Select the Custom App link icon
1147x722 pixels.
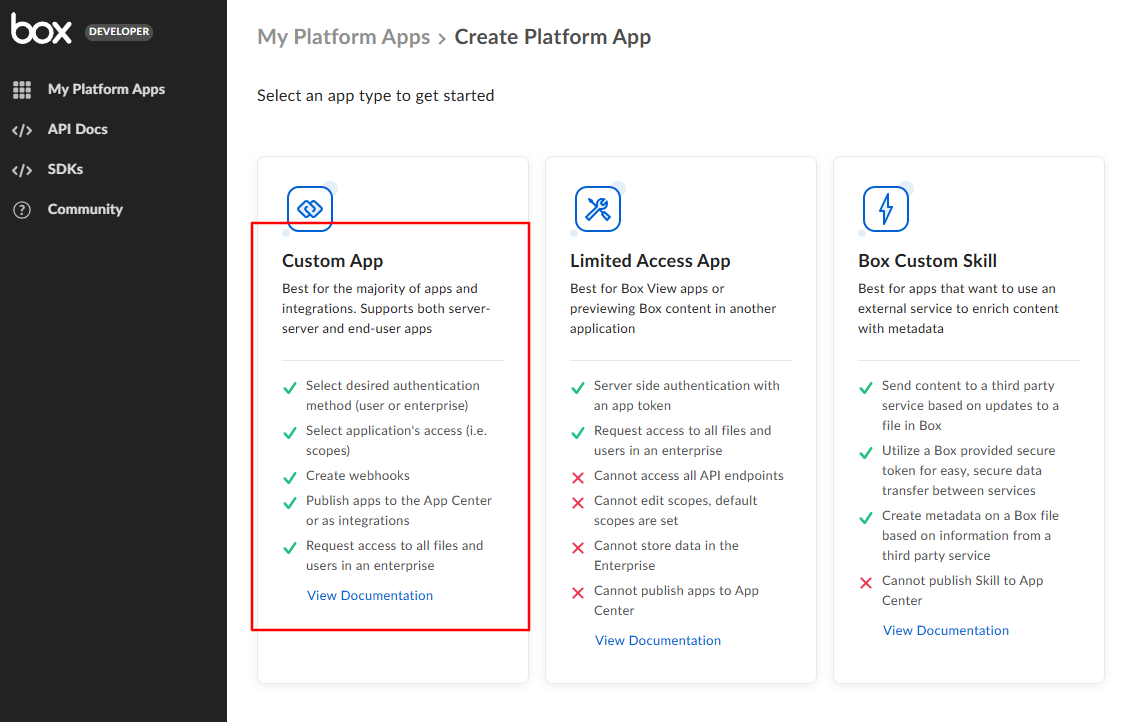point(310,209)
